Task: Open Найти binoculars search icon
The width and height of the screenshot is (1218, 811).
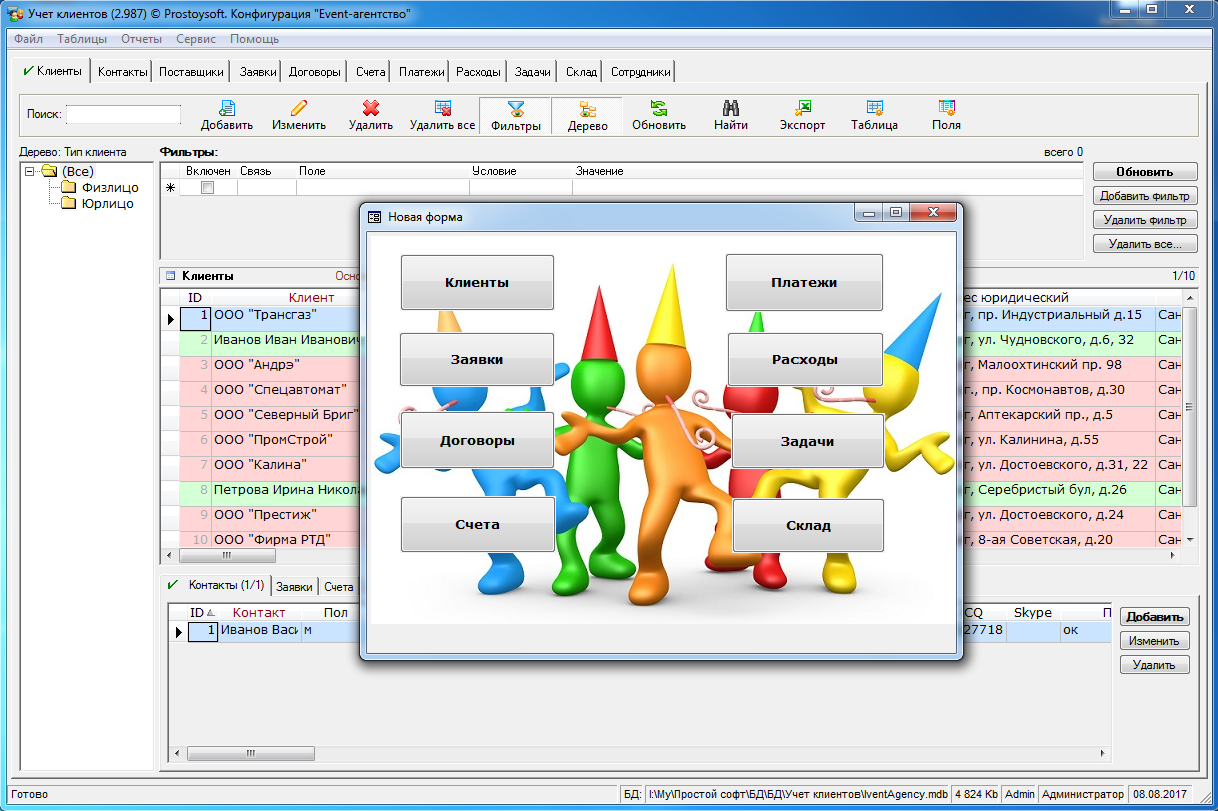Action: [730, 109]
